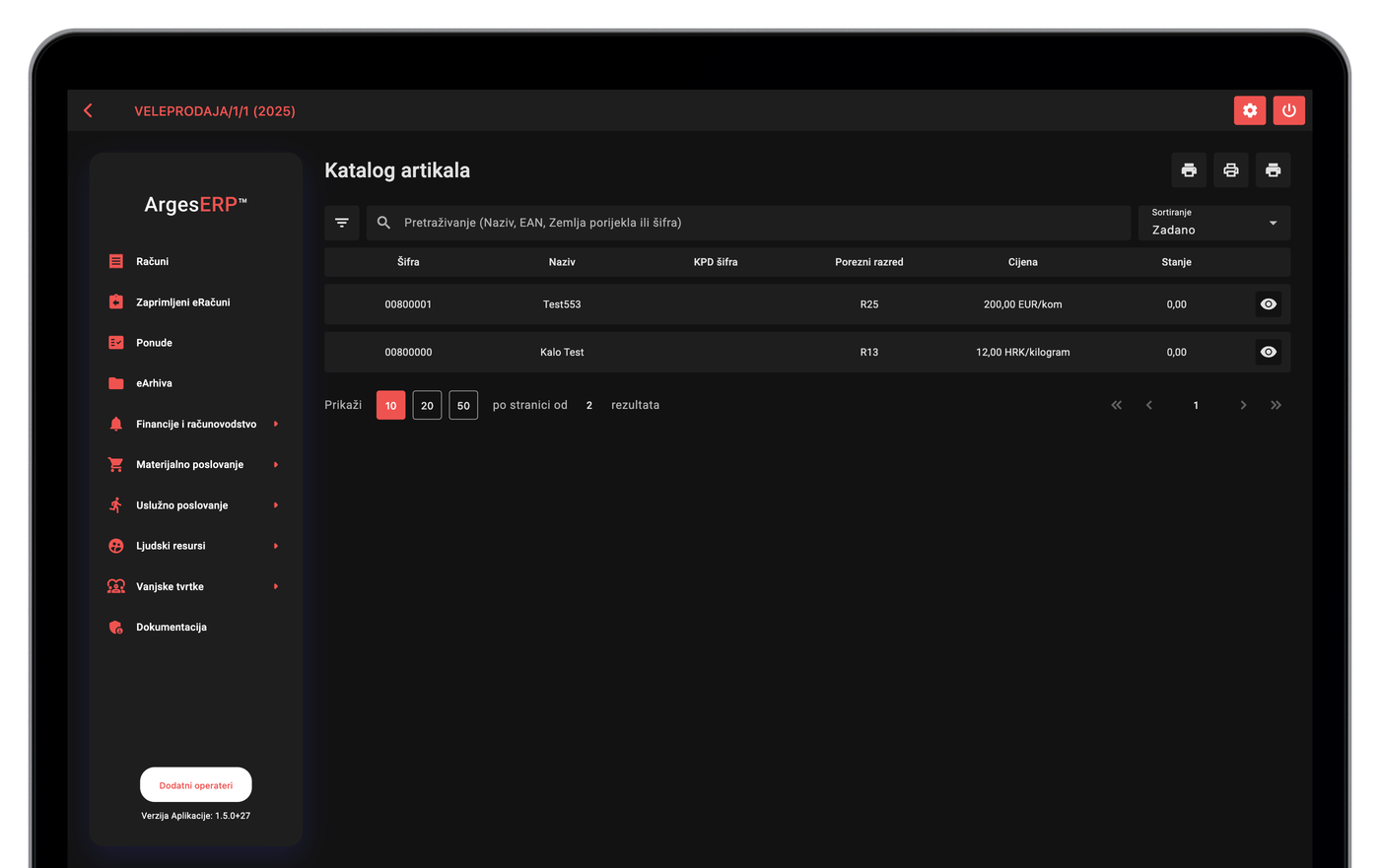Click the running figure icon for Uslužno poslovanje
Image resolution: width=1380 pixels, height=868 pixels.
116,504
